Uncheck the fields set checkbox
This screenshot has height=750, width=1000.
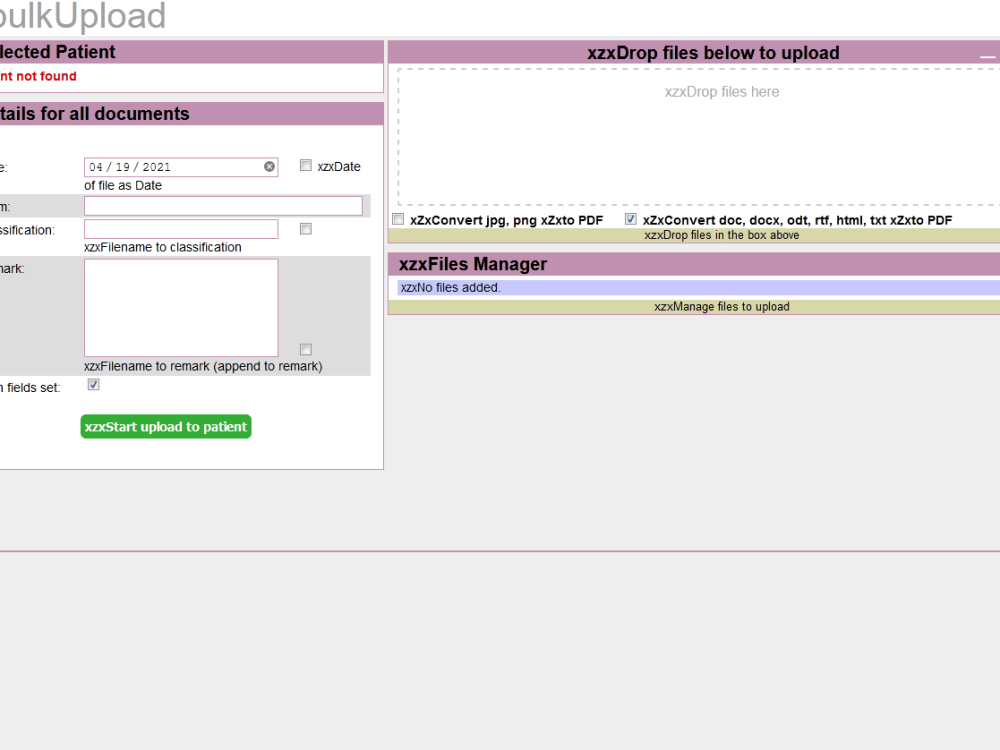[x=92, y=384]
